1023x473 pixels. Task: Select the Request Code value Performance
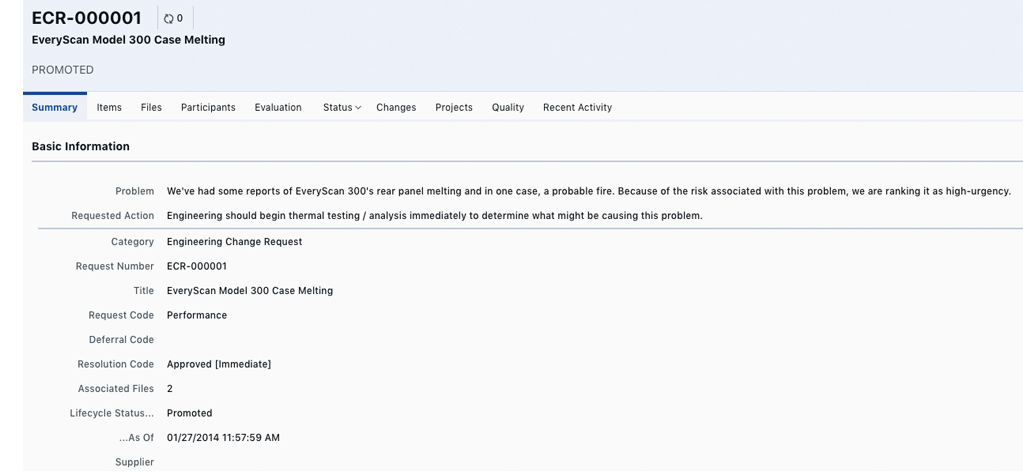(x=197, y=315)
